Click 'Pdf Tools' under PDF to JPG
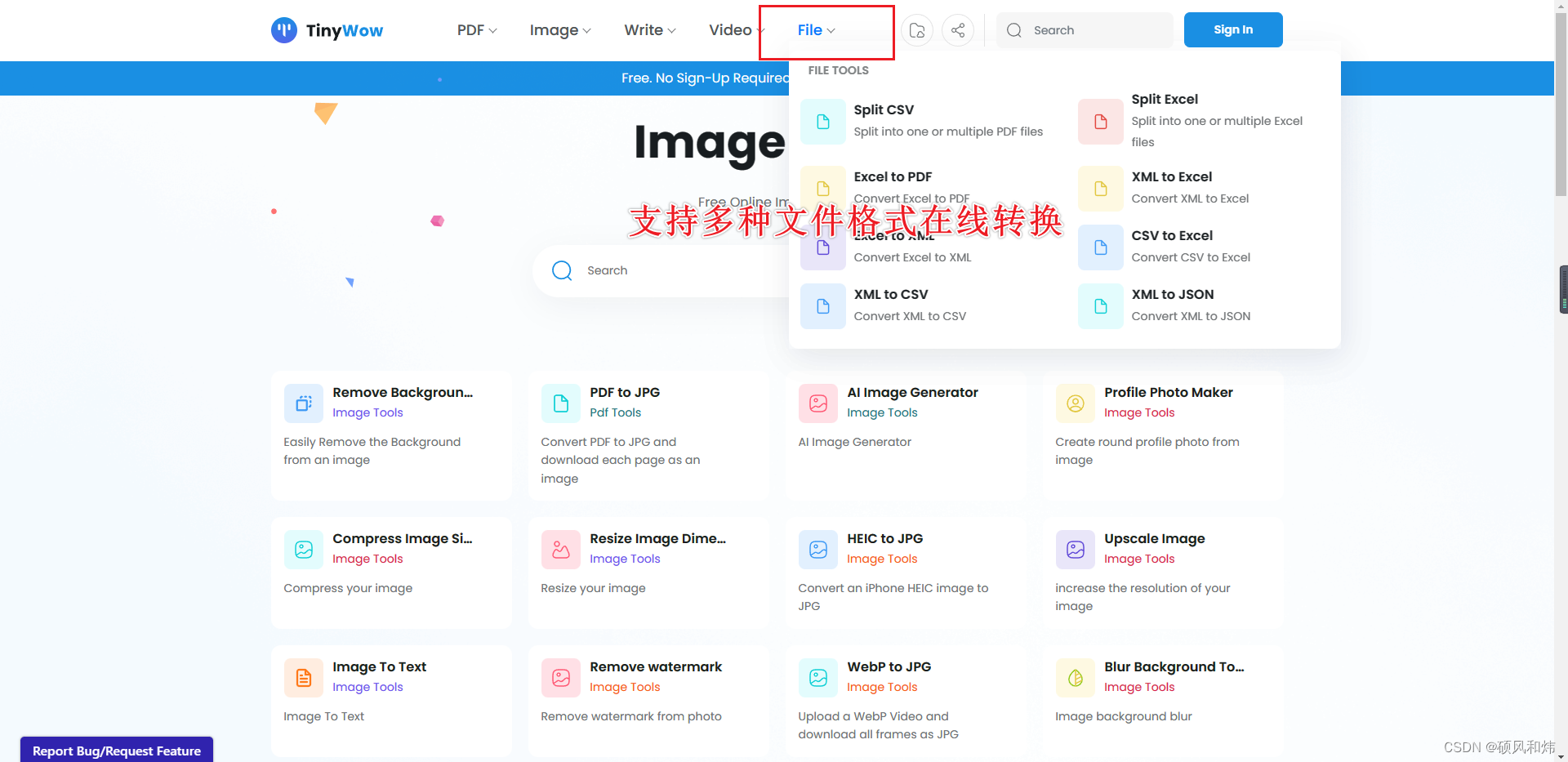 [x=616, y=413]
